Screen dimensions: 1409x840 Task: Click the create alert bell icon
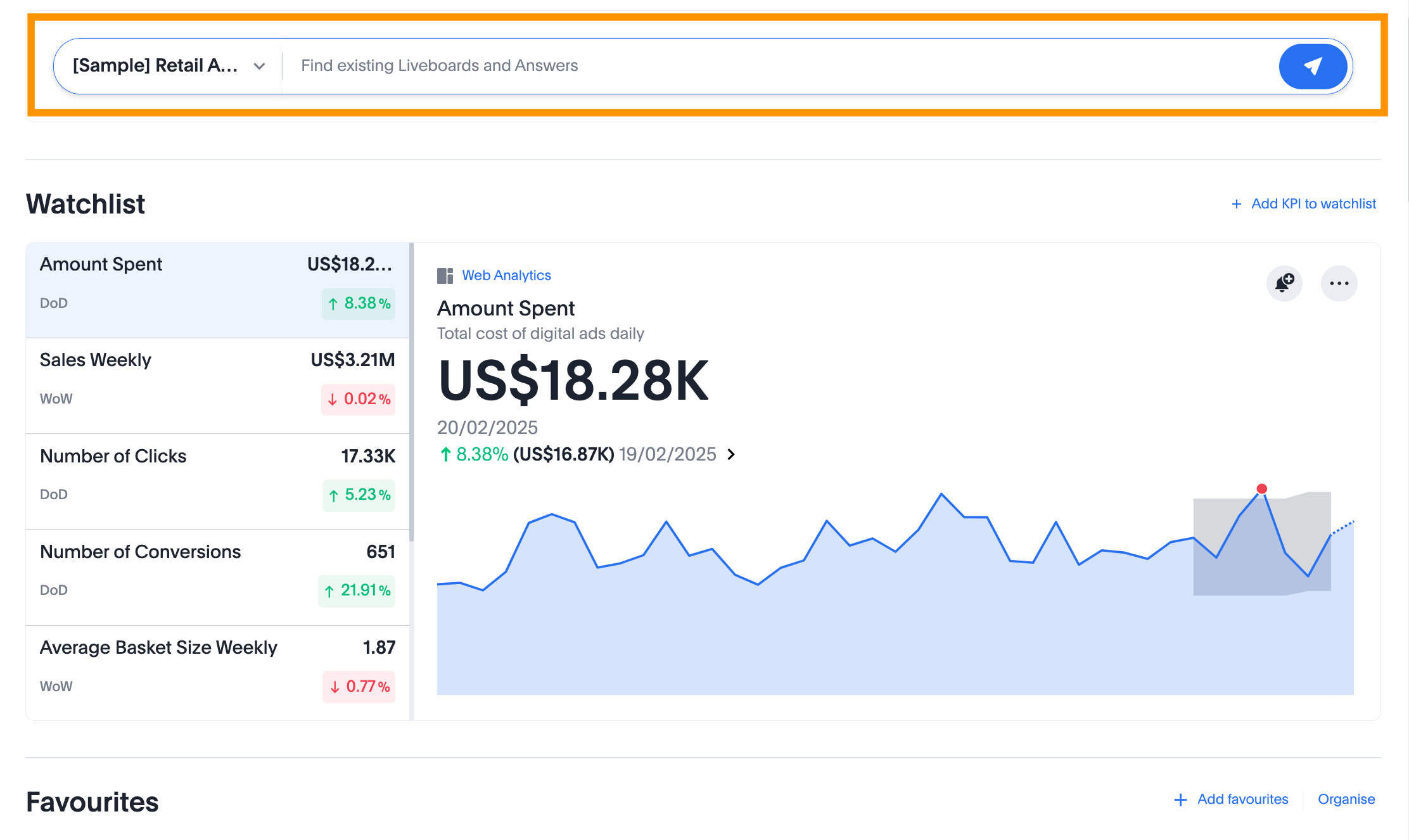tap(1284, 283)
